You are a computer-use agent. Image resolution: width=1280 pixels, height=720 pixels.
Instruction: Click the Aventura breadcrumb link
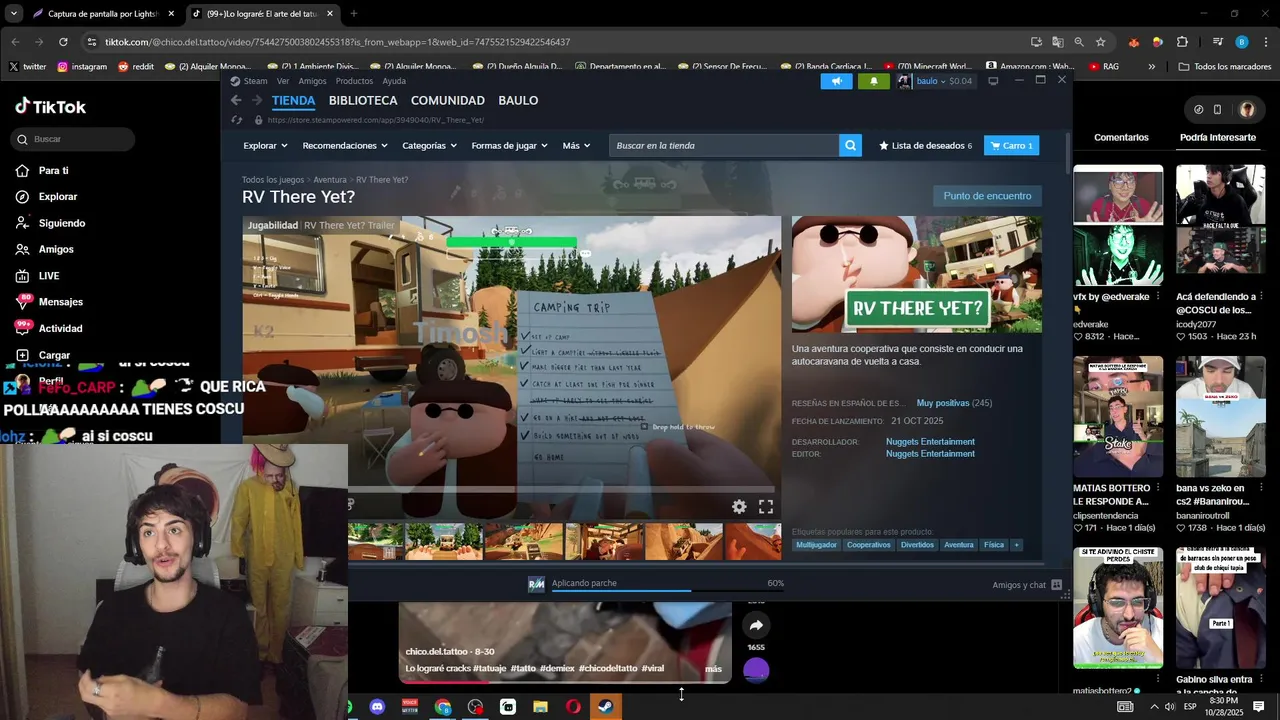click(330, 180)
